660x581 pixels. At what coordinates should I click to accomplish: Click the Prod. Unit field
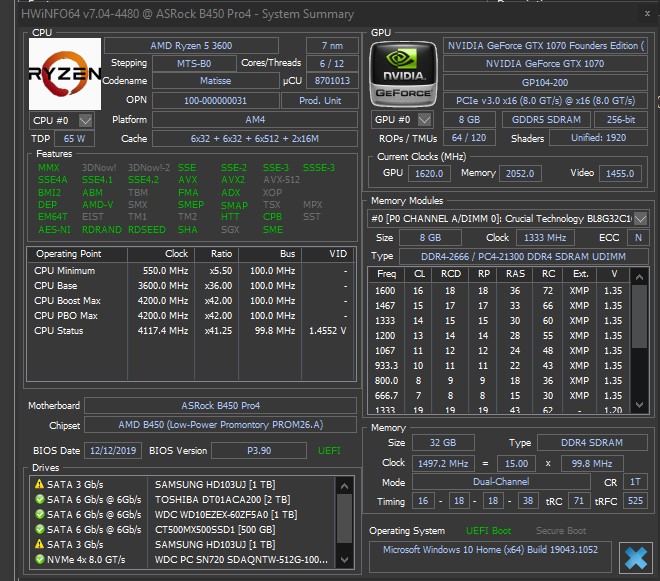tap(320, 101)
